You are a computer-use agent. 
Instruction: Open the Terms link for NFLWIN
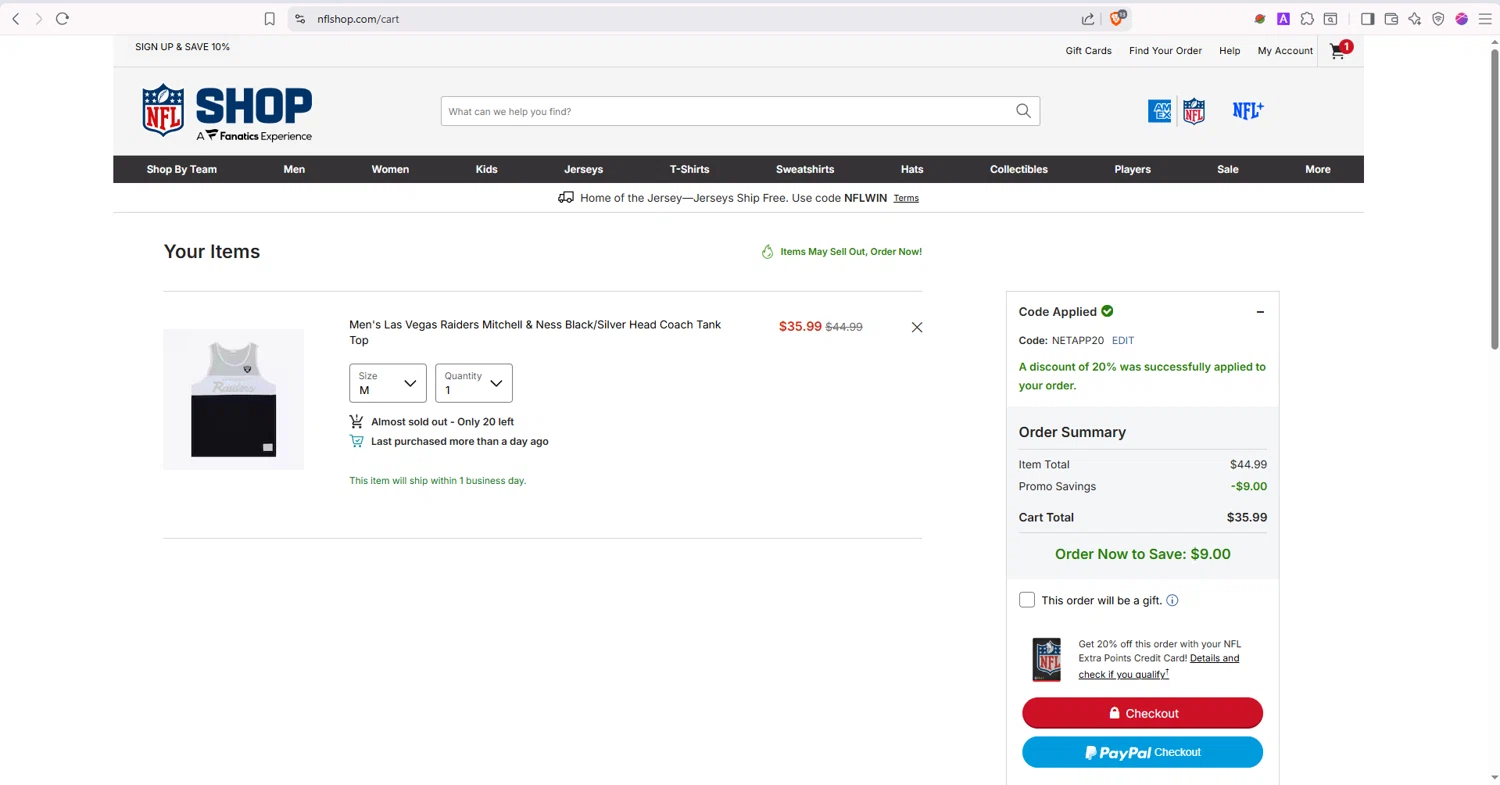pos(906,198)
